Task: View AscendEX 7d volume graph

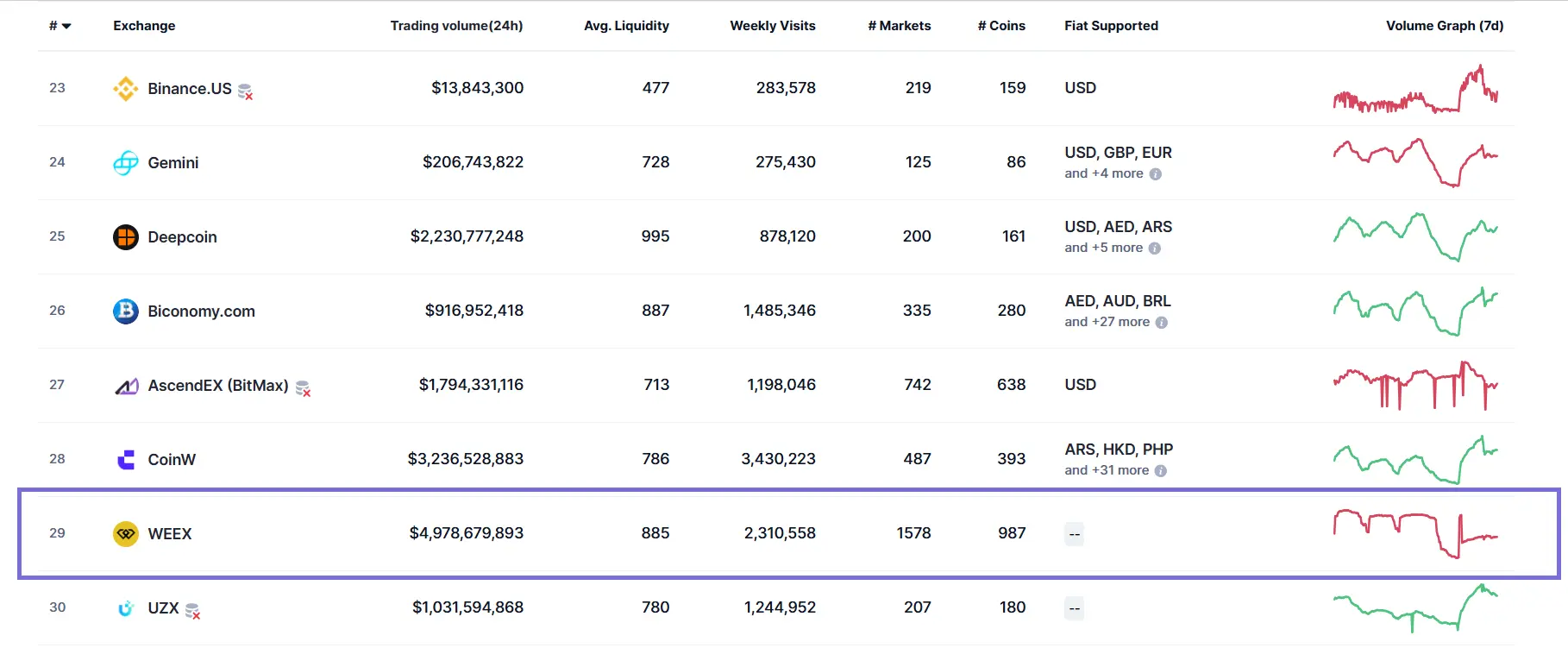Action: tap(1415, 385)
